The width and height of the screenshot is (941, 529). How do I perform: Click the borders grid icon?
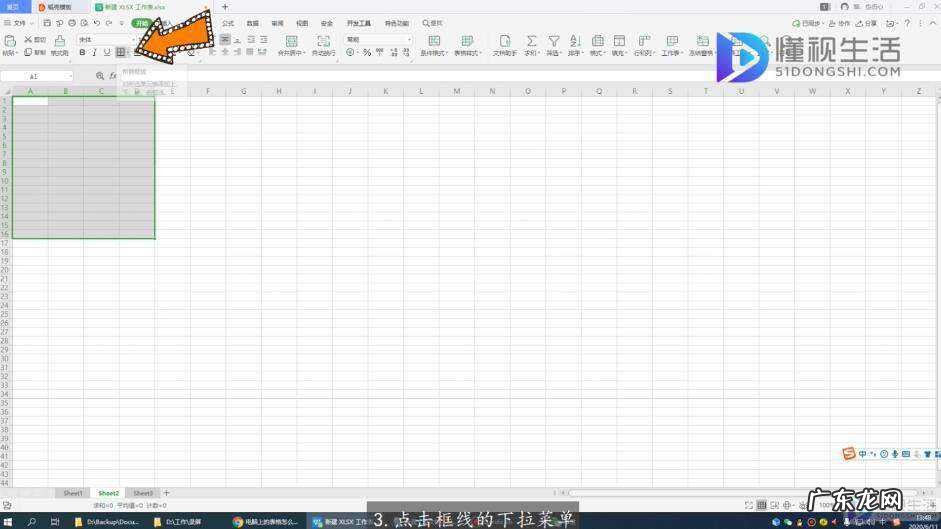click(x=121, y=53)
